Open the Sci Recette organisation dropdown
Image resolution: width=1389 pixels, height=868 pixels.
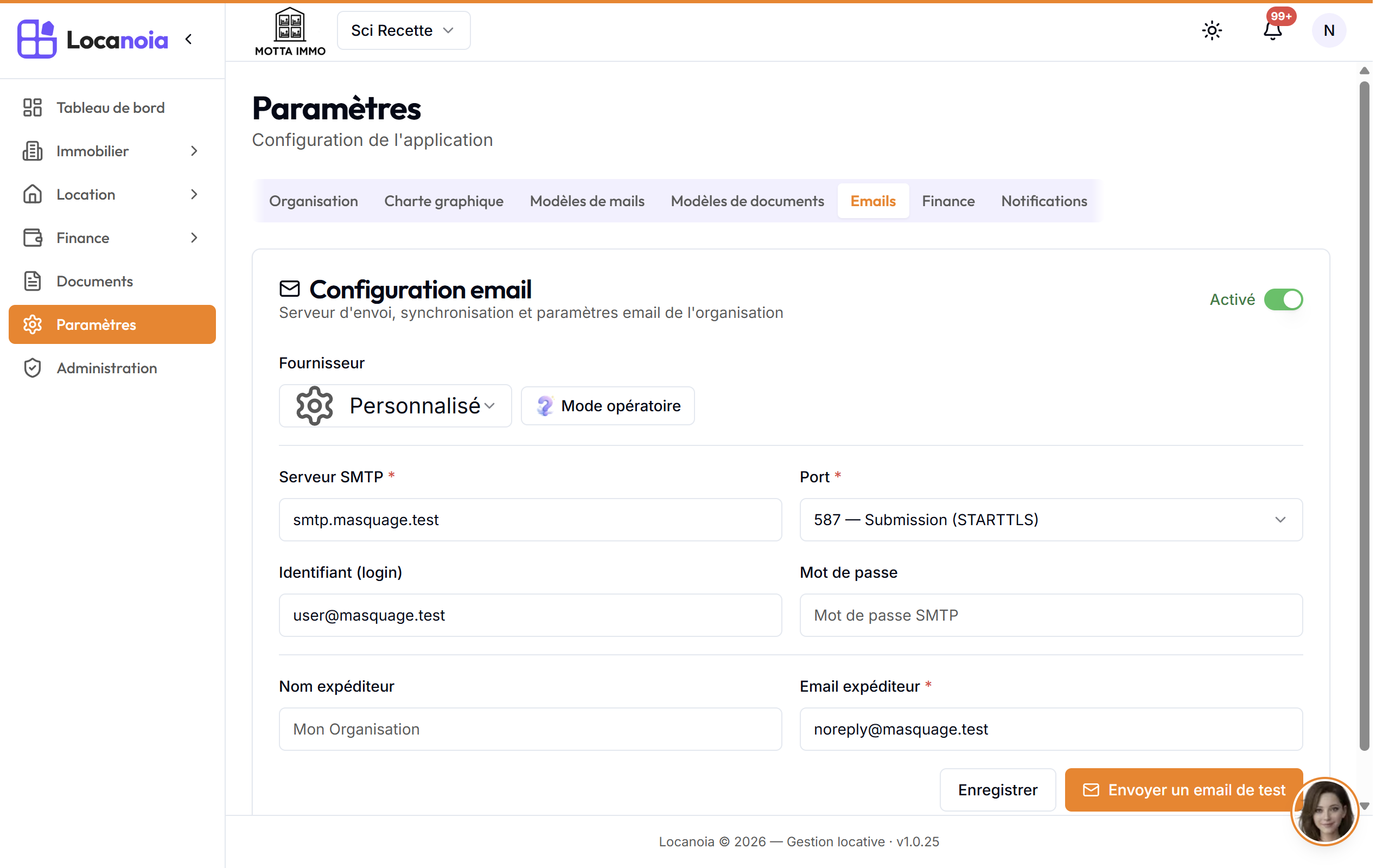click(x=404, y=30)
